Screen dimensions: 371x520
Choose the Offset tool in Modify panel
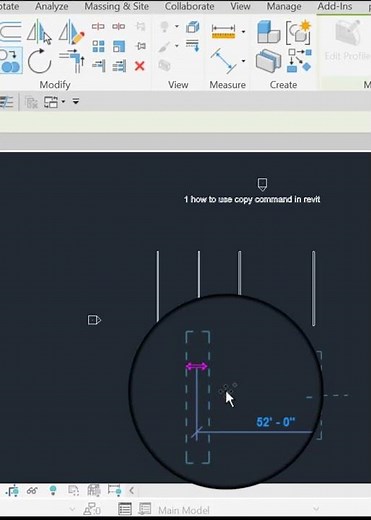(11, 32)
